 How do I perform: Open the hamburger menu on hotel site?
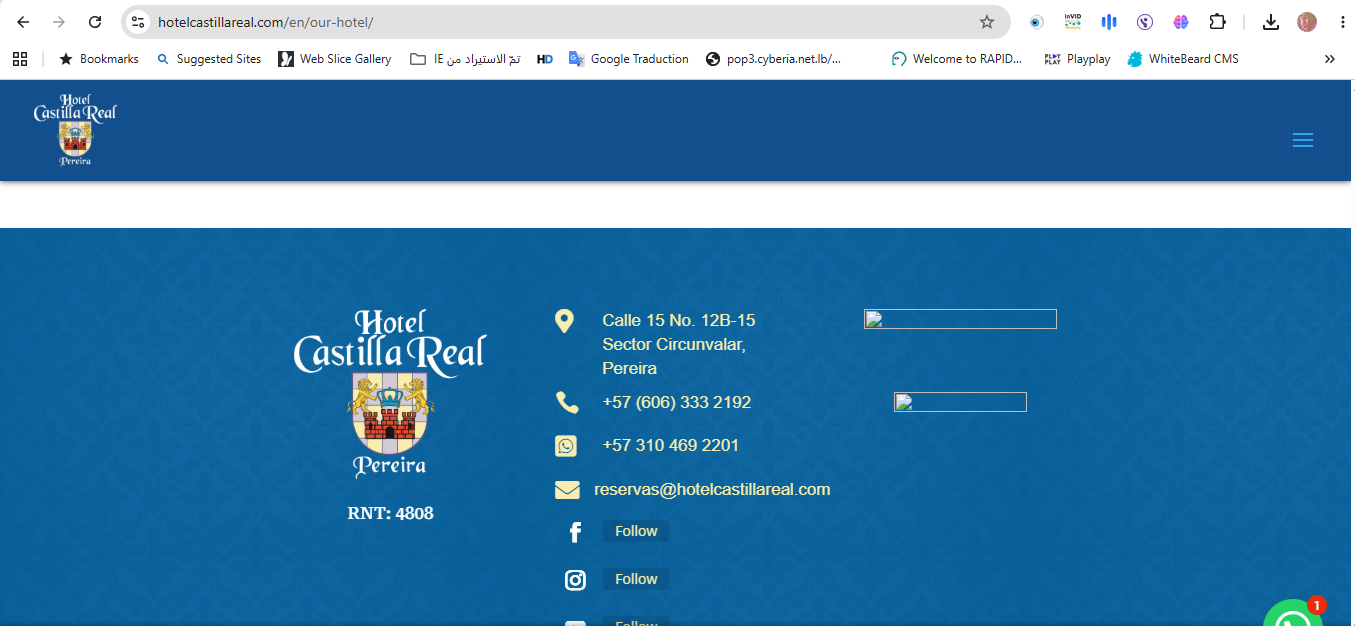click(1303, 141)
